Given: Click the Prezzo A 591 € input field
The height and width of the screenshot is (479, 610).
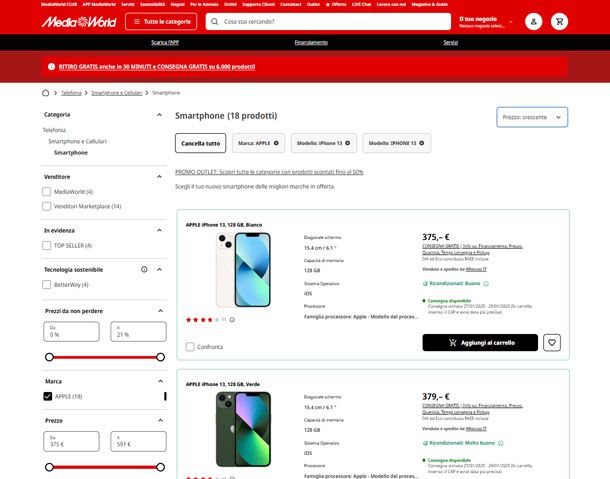Looking at the screenshot, I should click(x=138, y=441).
